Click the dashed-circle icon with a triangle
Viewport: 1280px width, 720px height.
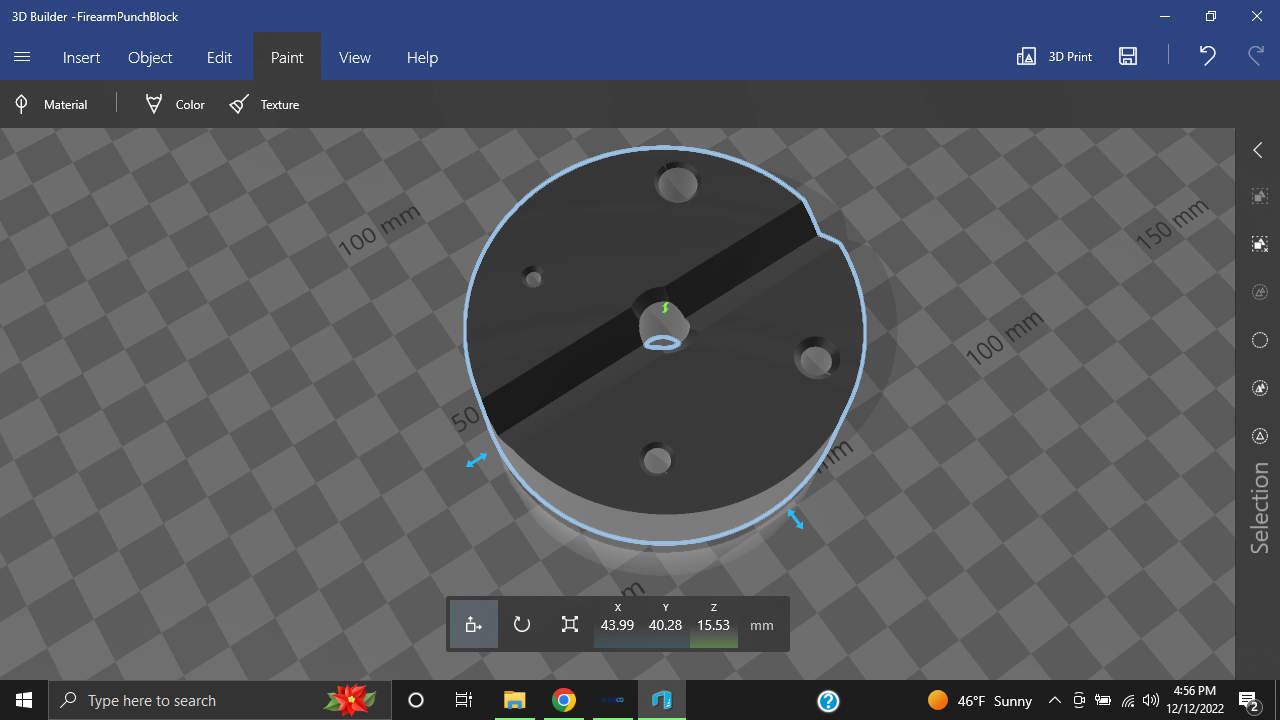pyautogui.click(x=1260, y=436)
